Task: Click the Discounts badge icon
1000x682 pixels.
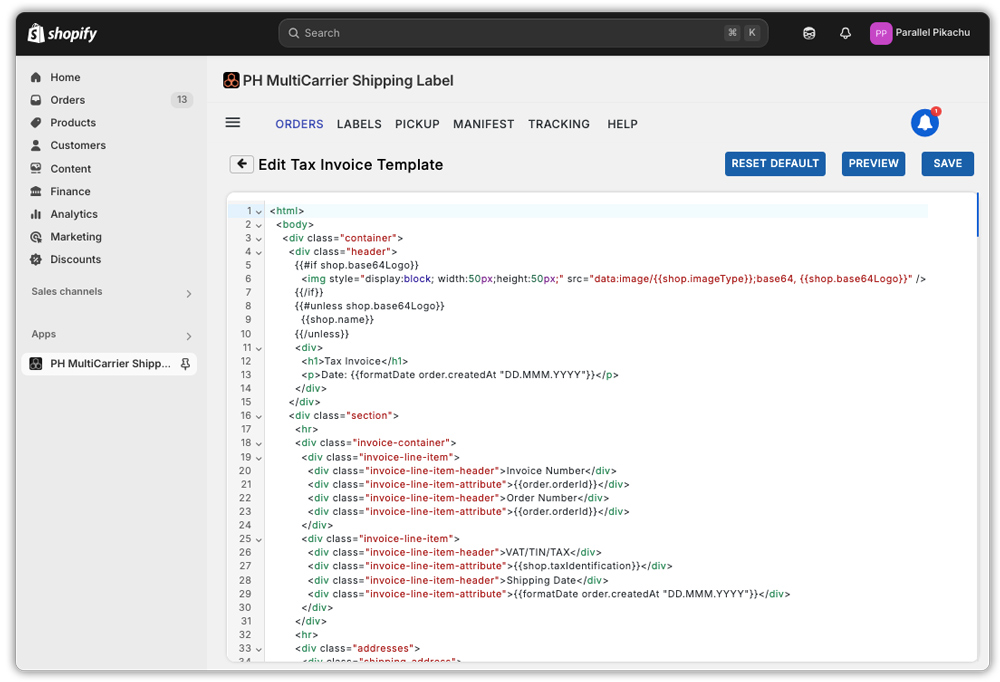Action: 36,260
